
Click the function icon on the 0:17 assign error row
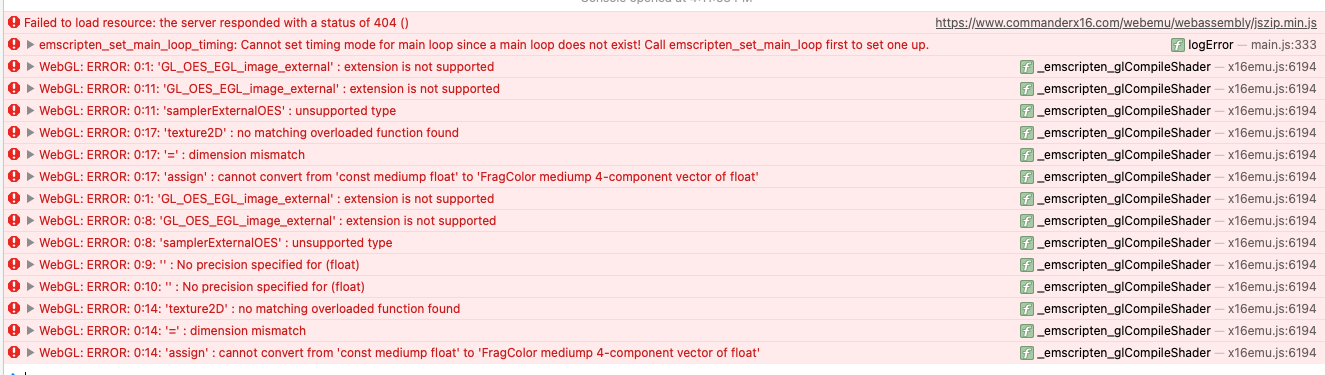click(1027, 177)
